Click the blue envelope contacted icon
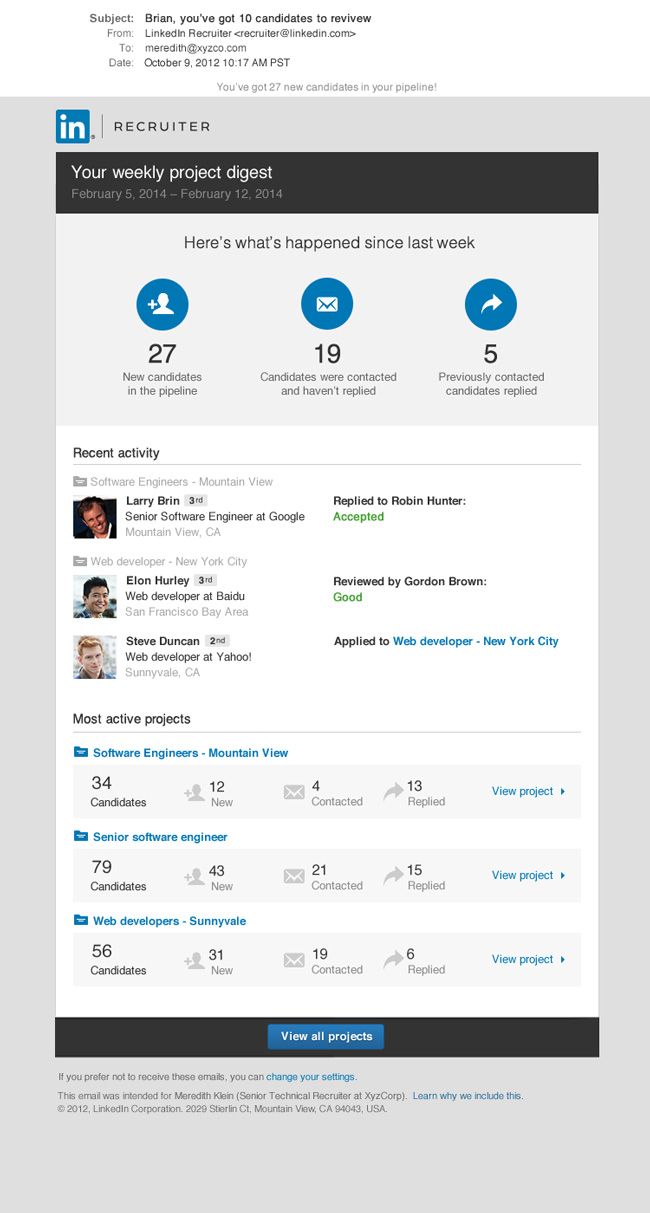The height and width of the screenshot is (1213, 650). click(327, 305)
